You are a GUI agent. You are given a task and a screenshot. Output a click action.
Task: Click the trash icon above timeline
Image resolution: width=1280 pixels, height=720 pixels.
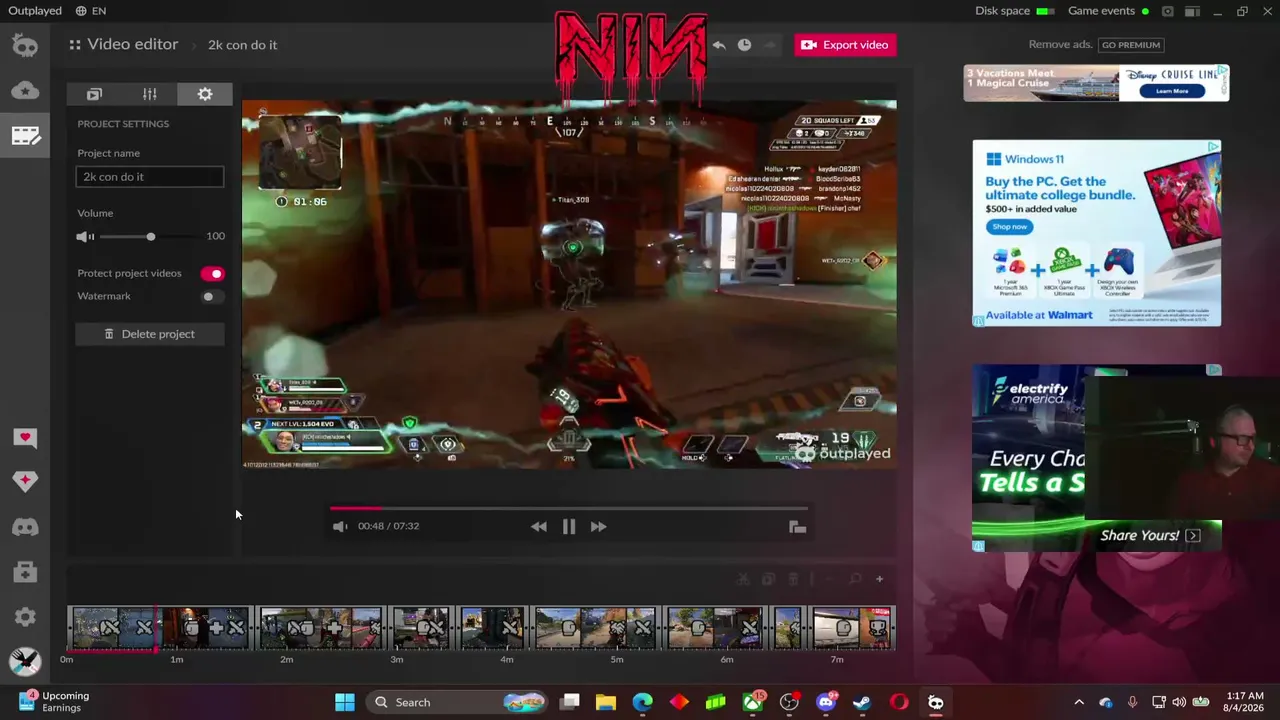point(793,579)
